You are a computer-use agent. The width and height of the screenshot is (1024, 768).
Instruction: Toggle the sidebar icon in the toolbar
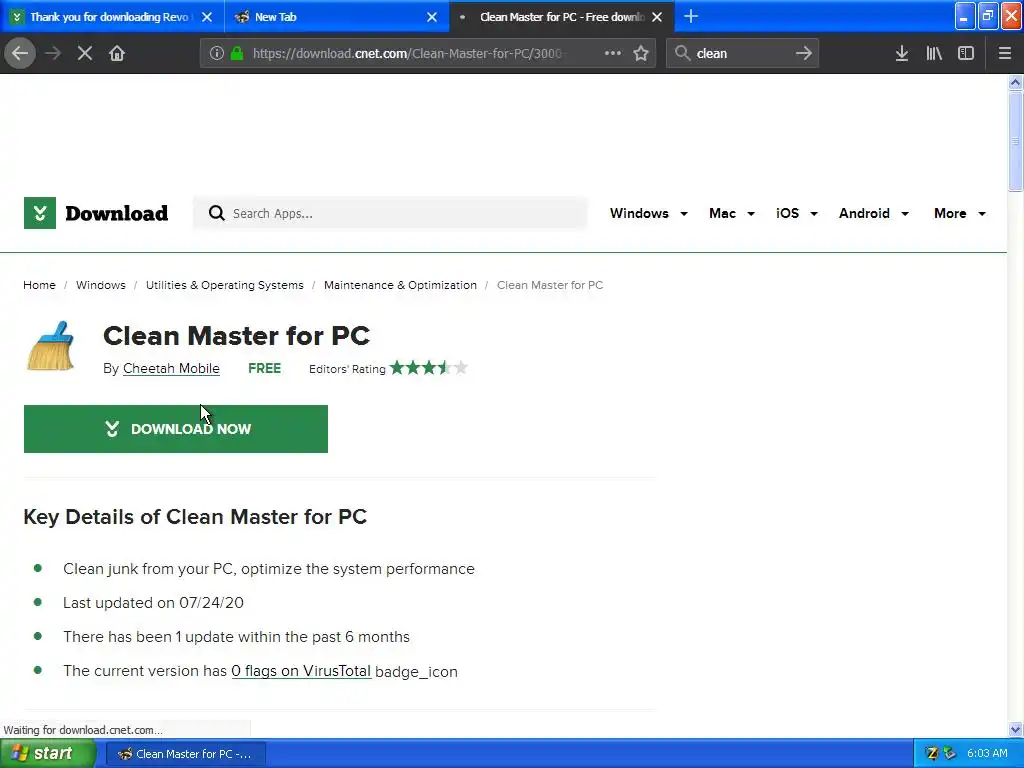pyautogui.click(x=966, y=53)
